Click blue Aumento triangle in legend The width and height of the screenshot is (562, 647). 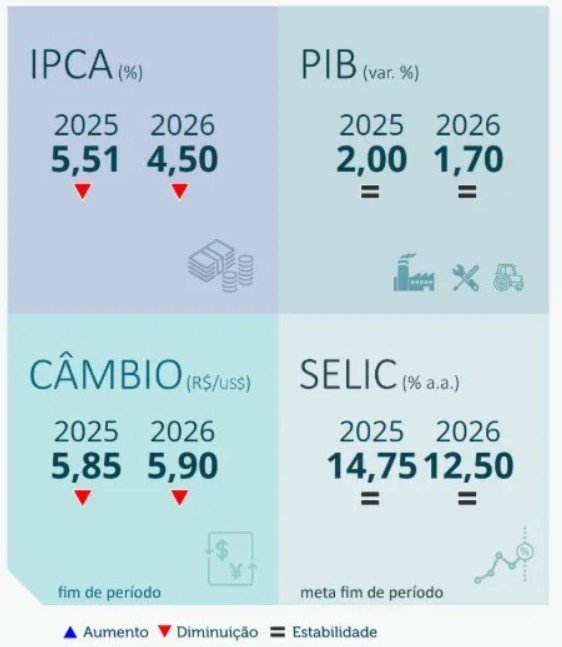(x=71, y=632)
